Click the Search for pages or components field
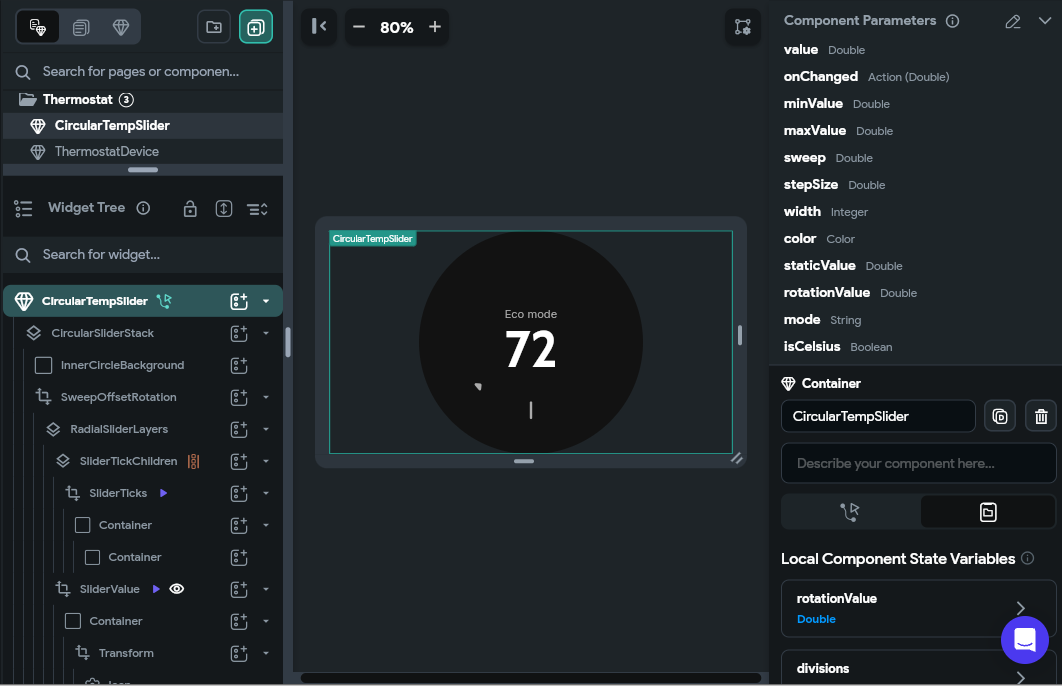 [143, 72]
